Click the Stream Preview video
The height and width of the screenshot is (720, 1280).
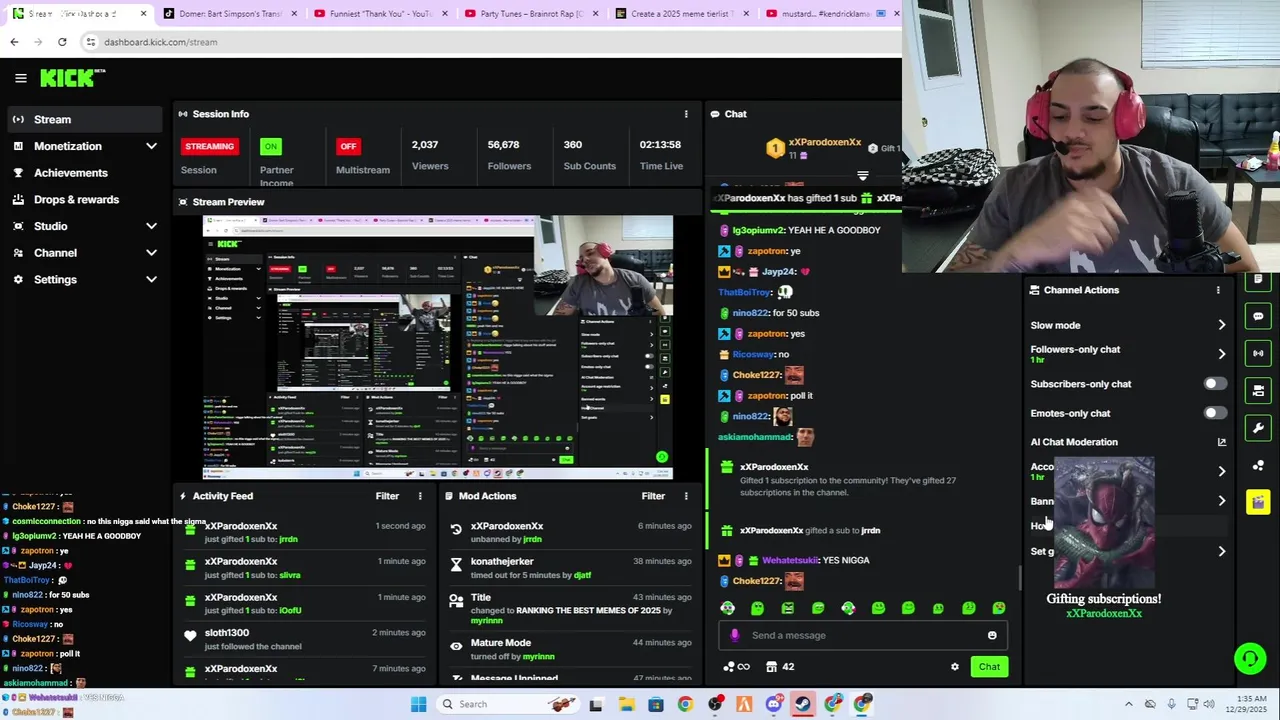click(437, 347)
